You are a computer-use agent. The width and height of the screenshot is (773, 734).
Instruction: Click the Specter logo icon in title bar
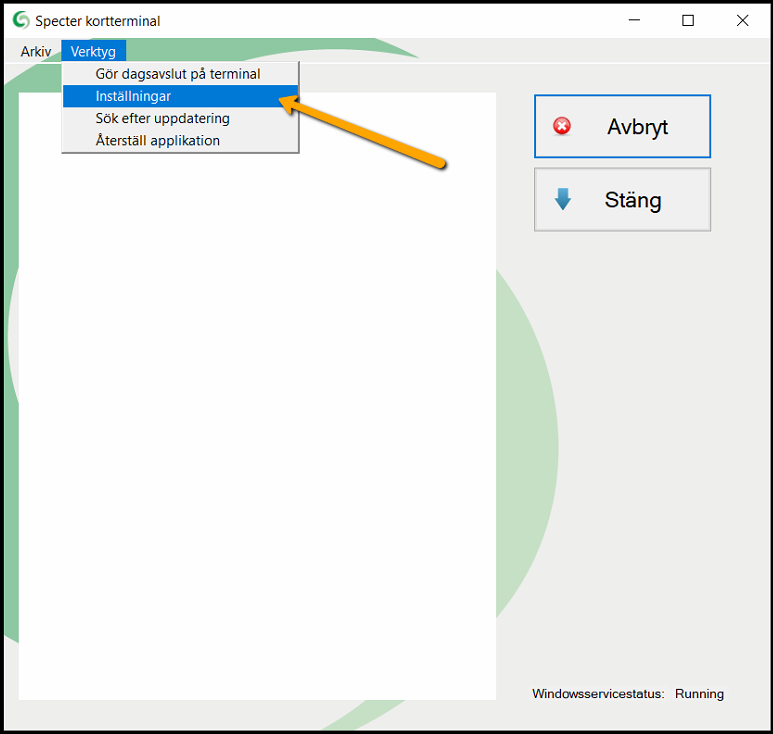pos(20,21)
